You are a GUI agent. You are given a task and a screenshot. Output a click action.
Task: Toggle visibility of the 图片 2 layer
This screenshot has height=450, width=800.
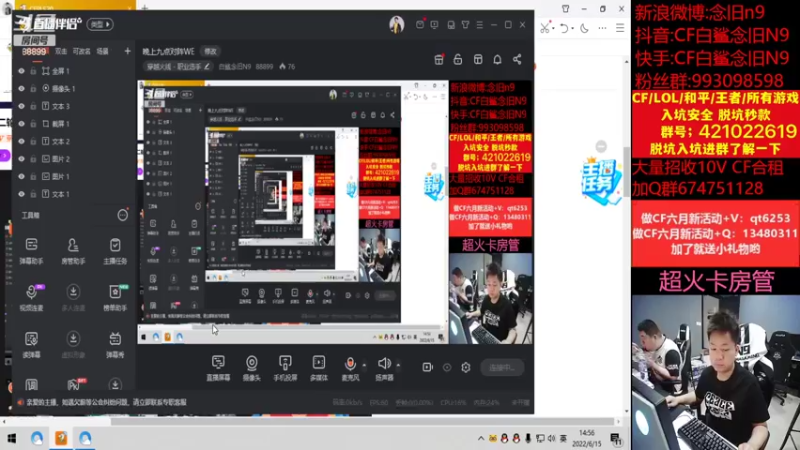pyautogui.click(x=21, y=159)
